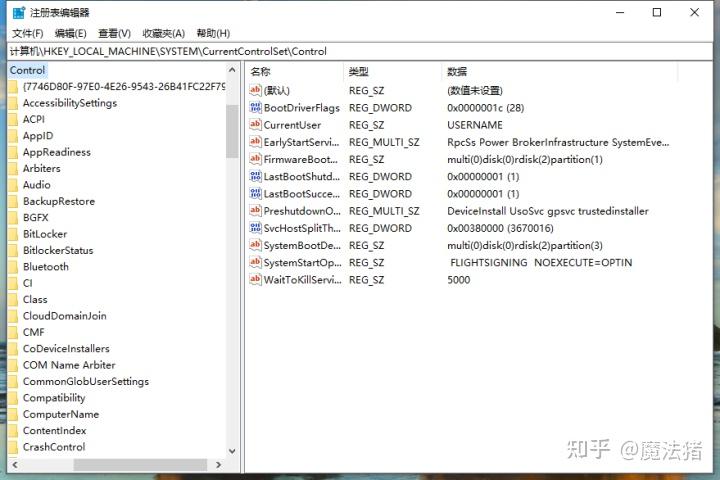Image resolution: width=720 pixels, height=480 pixels.
Task: Click the folder icon of ComputerName key
Action: click(x=13, y=414)
